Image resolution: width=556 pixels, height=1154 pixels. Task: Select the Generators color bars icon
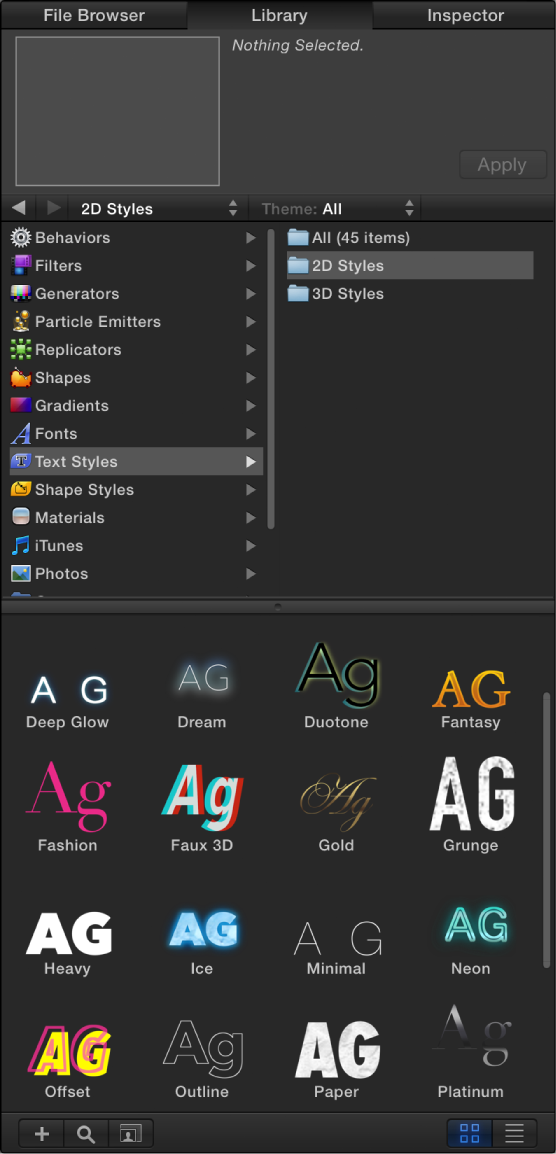[21, 294]
